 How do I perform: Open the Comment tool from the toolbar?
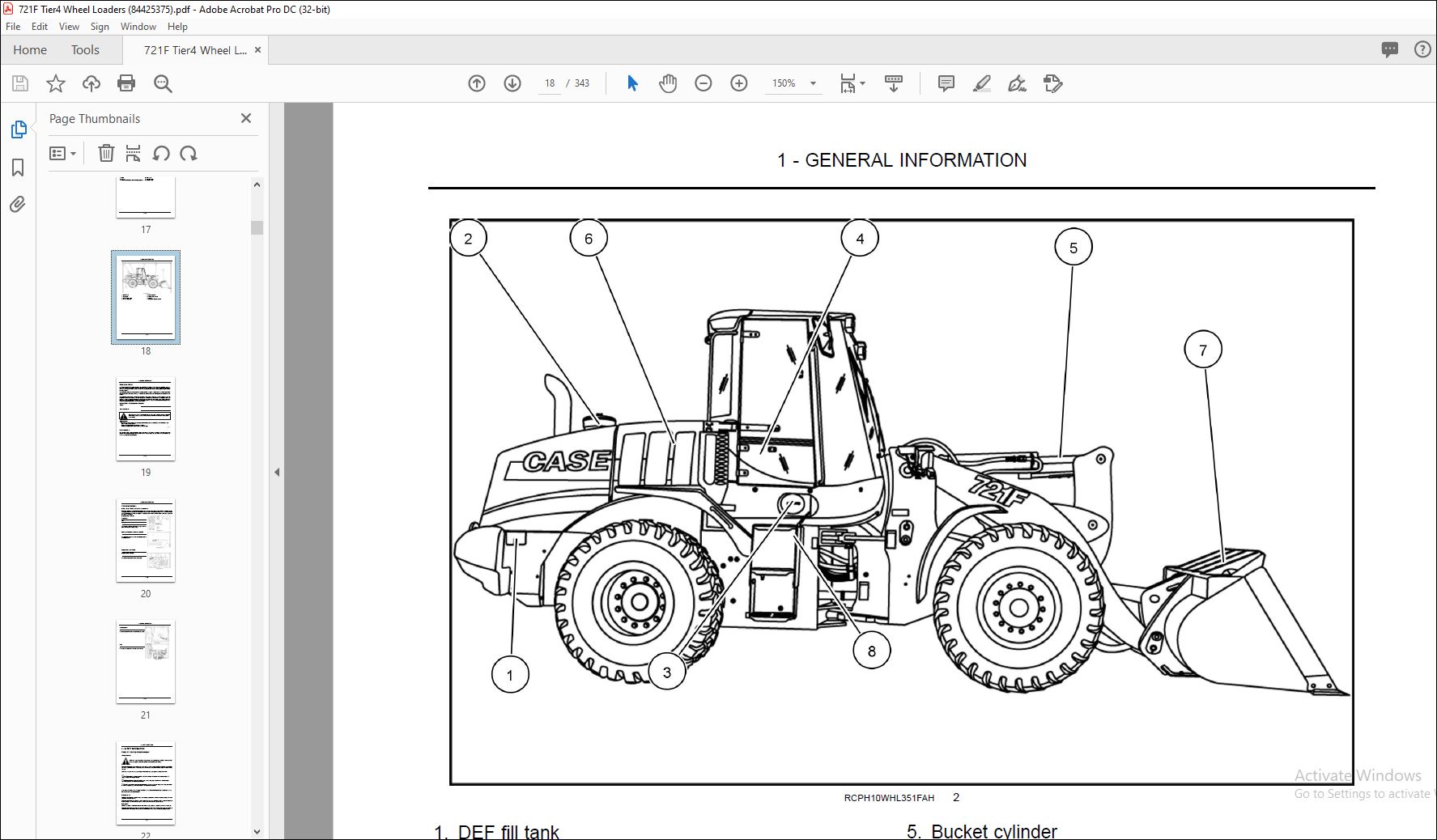[x=944, y=83]
